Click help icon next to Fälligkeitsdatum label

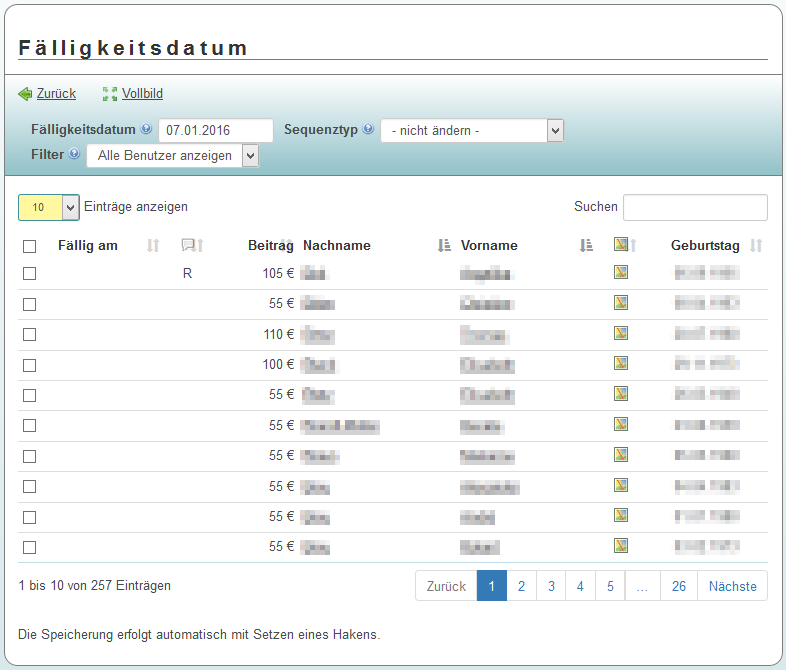pyautogui.click(x=146, y=130)
